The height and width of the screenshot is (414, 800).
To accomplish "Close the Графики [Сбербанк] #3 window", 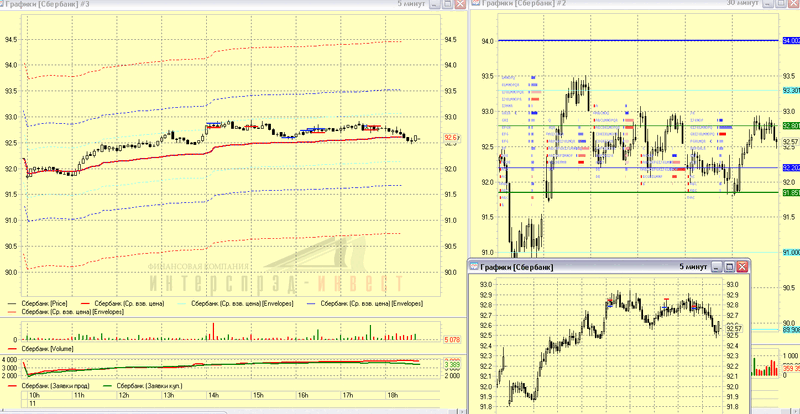I will point(460,4).
